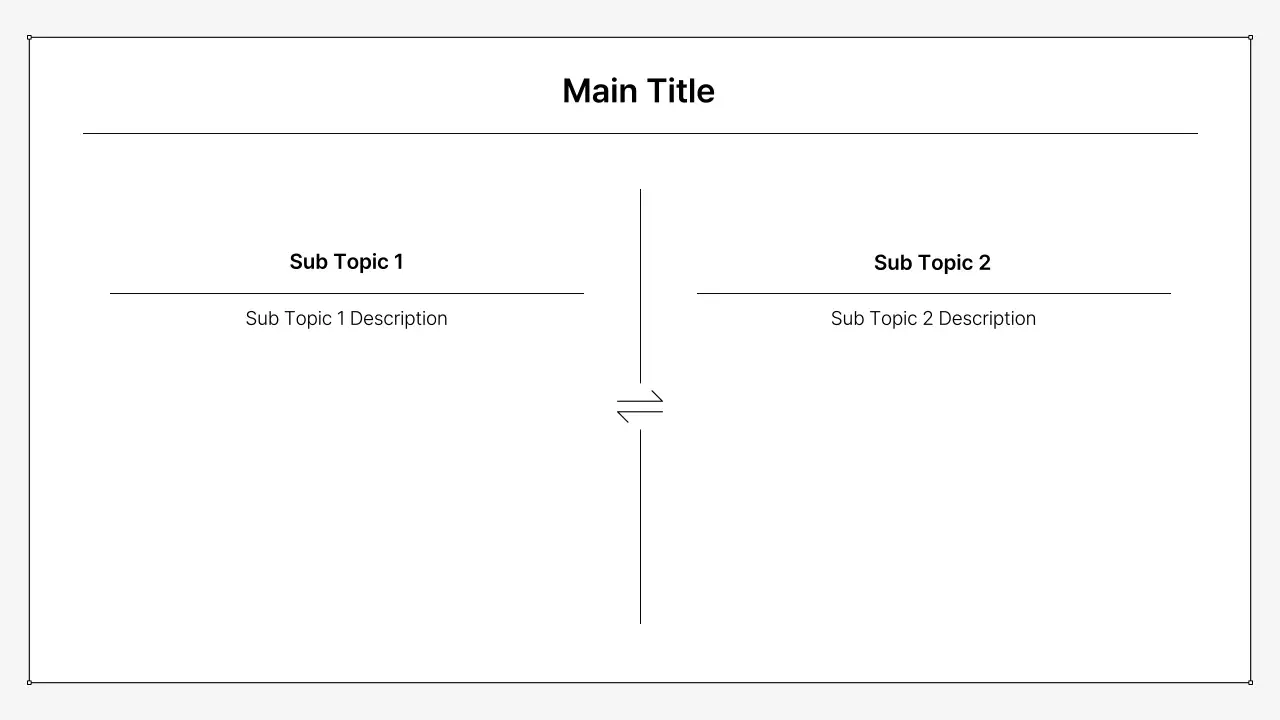Click the divider line under Sub Topic 1
The width and height of the screenshot is (1280, 720).
[x=346, y=293]
